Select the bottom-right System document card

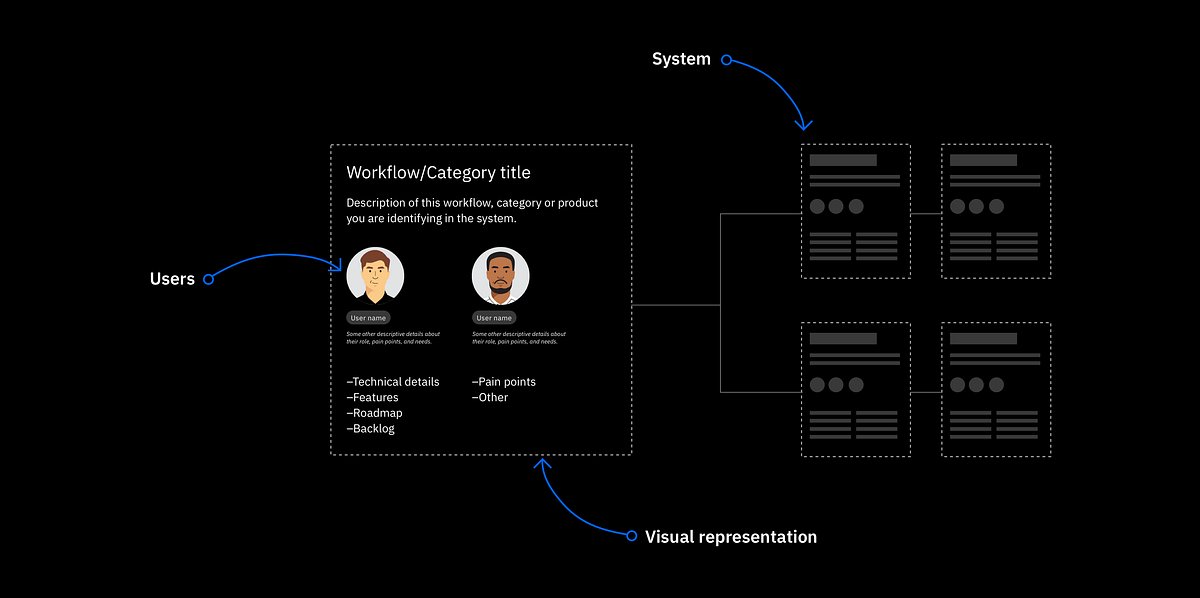click(996, 389)
